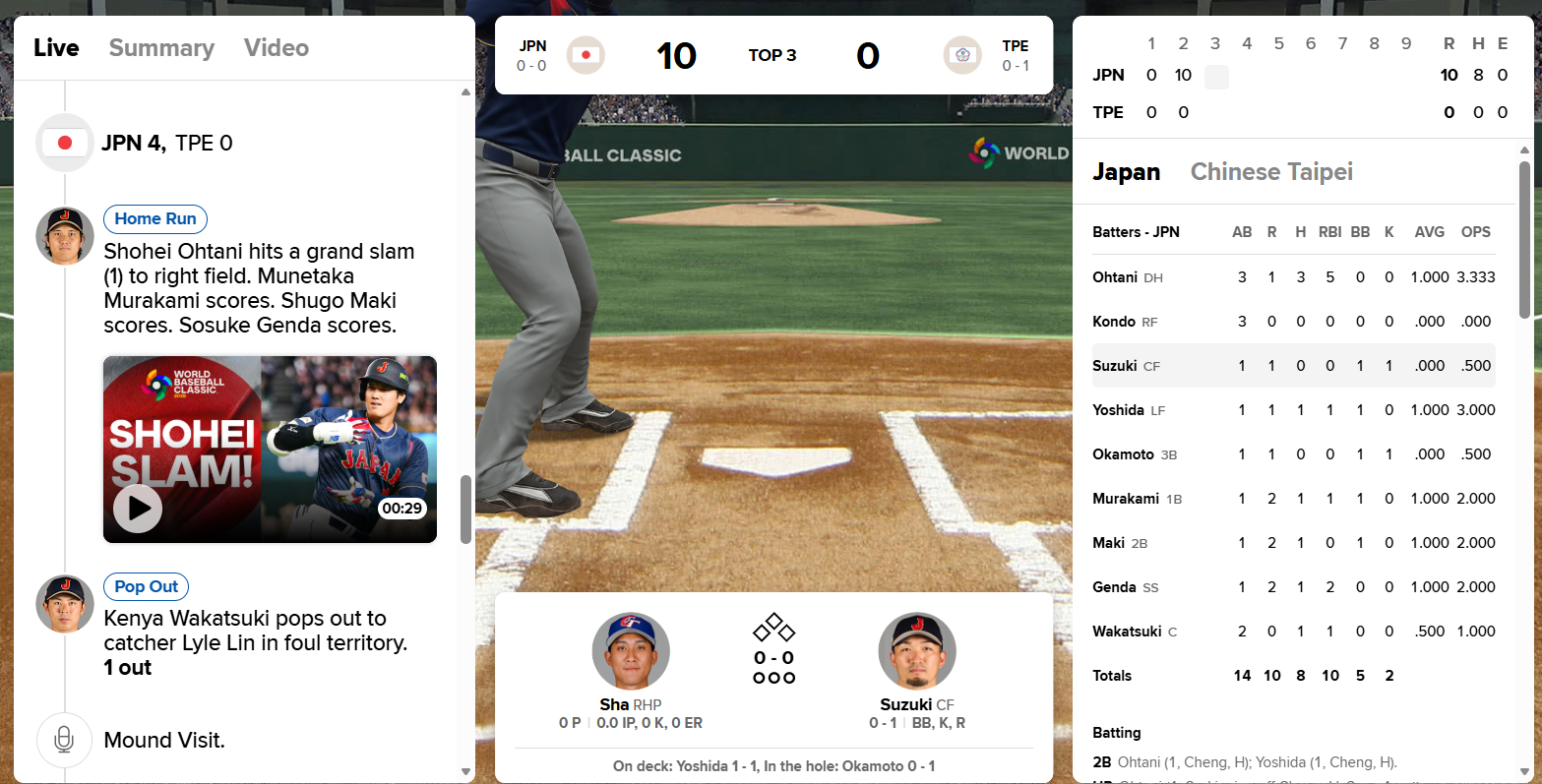Click the video duration 00:29 badge
1542x784 pixels.
click(x=402, y=509)
